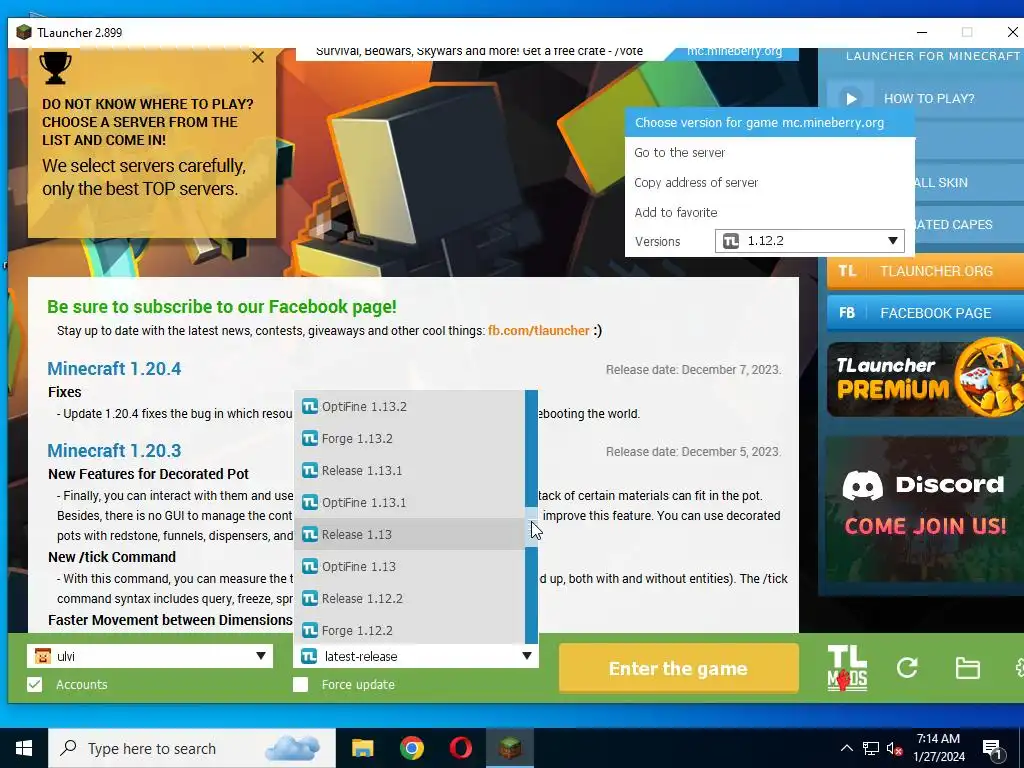Viewport: 1024px width, 768px height.
Task: Click the play icon beside How to Play
Action: [851, 99]
